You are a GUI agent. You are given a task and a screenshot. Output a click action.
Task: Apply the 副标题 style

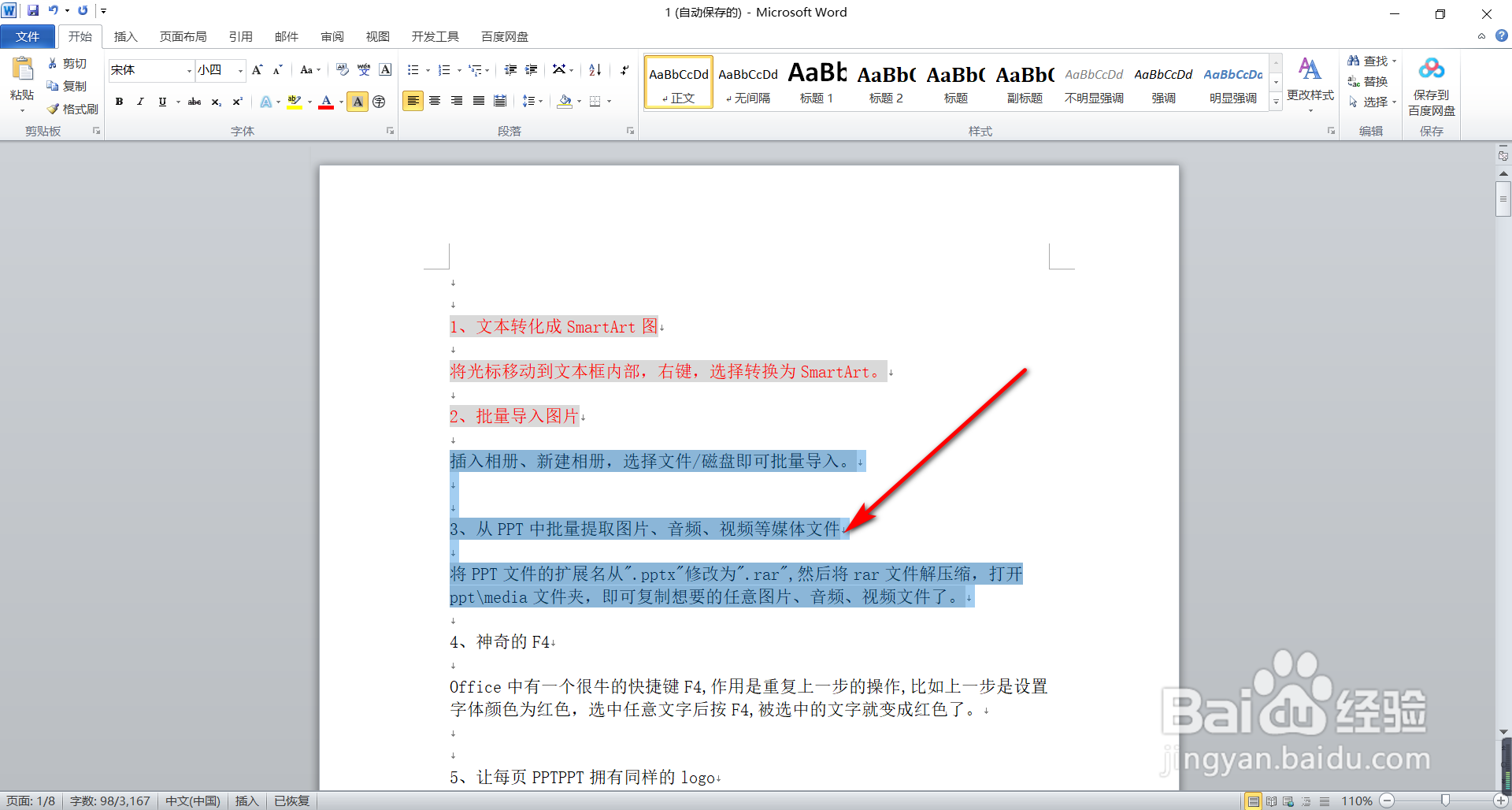coord(1025,82)
